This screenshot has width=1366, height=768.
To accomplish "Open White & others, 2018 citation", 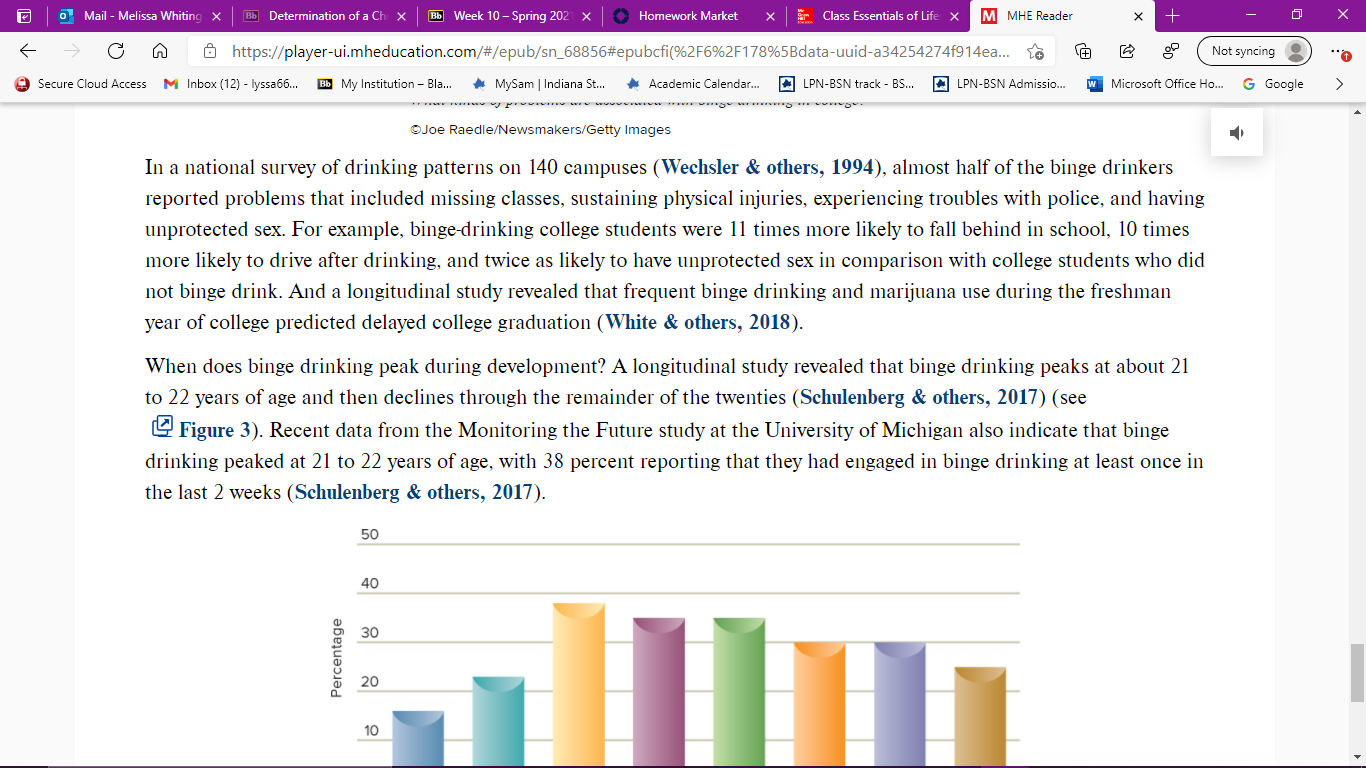I will (698, 322).
